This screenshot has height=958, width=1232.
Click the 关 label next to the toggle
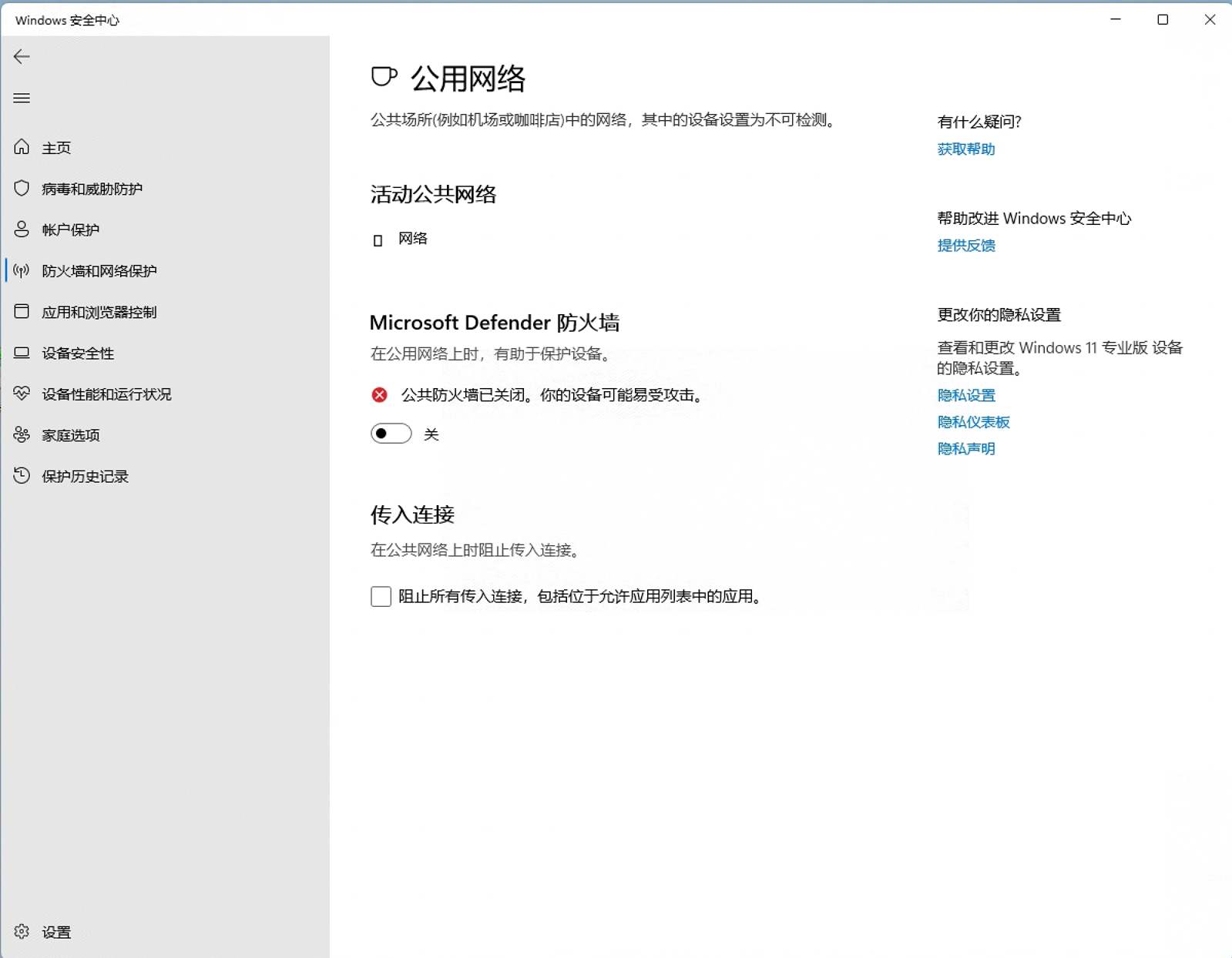tap(431, 434)
